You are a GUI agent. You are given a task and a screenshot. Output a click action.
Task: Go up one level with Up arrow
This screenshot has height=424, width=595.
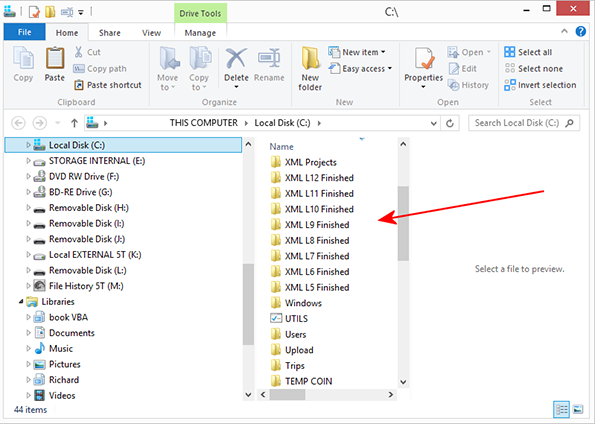[74, 123]
